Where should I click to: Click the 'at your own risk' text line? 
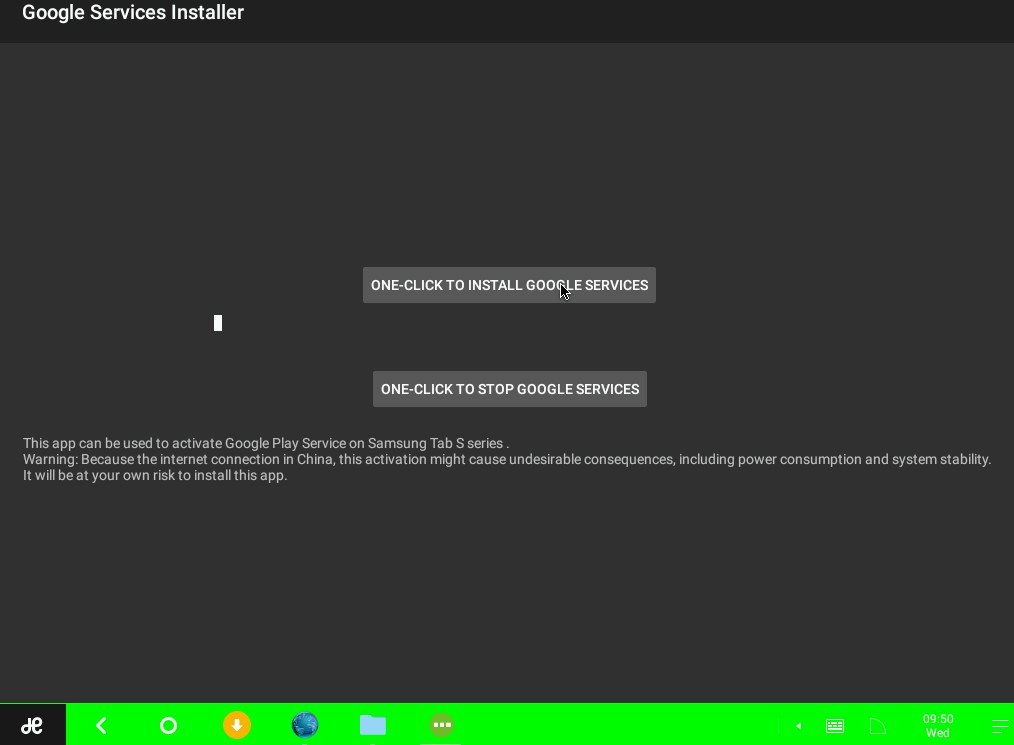(155, 475)
